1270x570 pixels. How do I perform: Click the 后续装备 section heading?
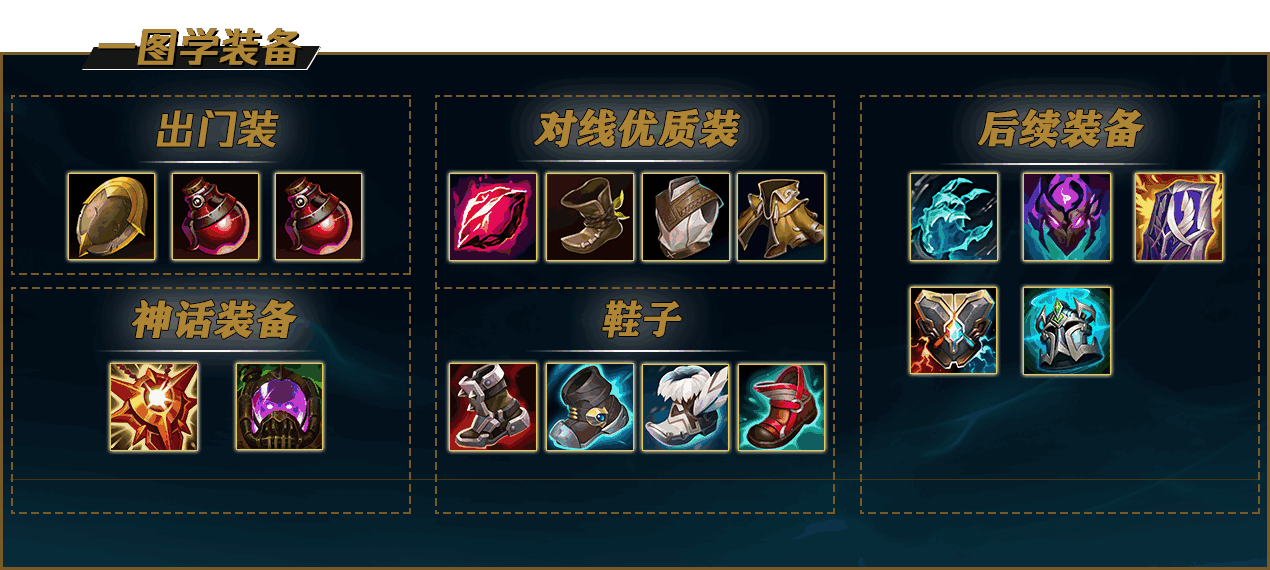(x=1060, y=130)
